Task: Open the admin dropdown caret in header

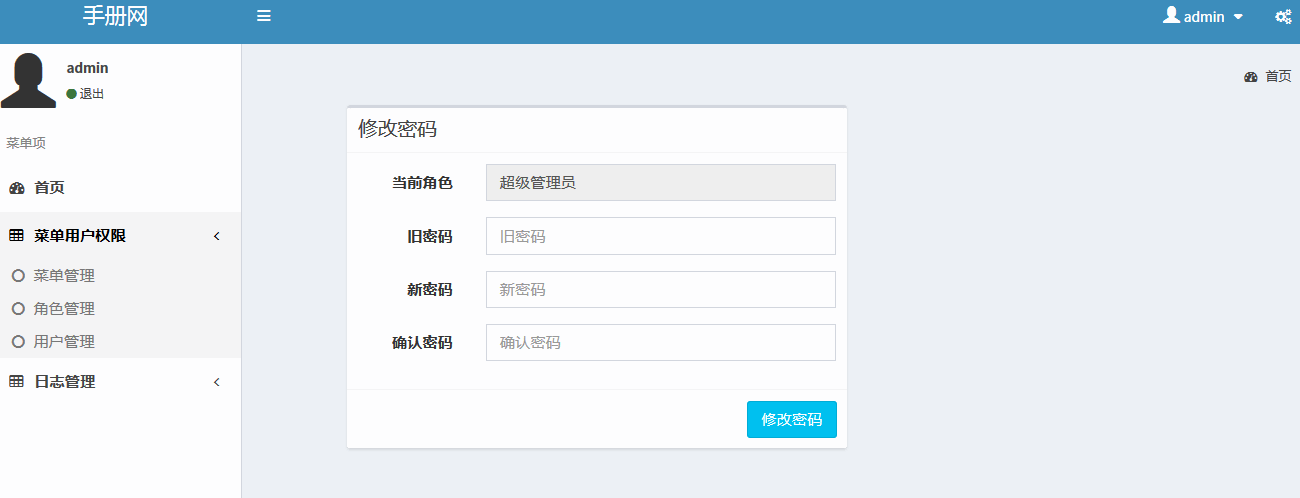Action: tap(1238, 17)
